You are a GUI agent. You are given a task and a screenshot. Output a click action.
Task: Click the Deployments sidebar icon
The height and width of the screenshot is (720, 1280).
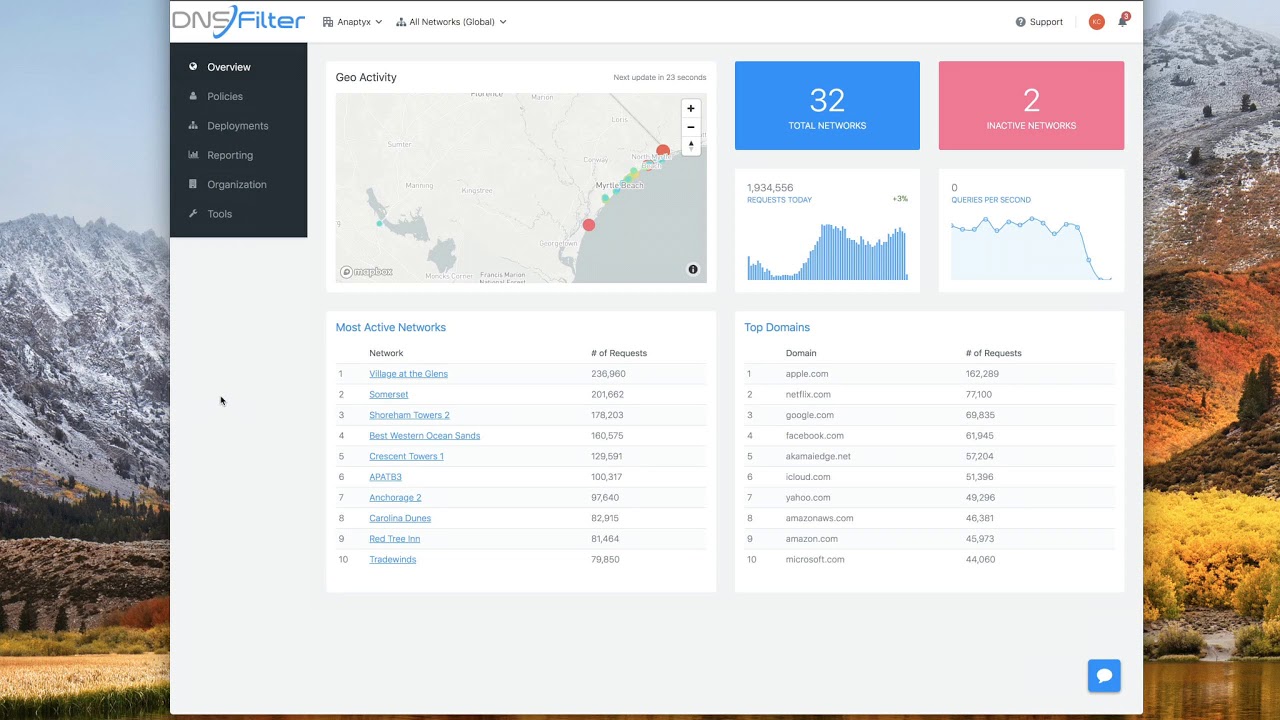click(193, 126)
